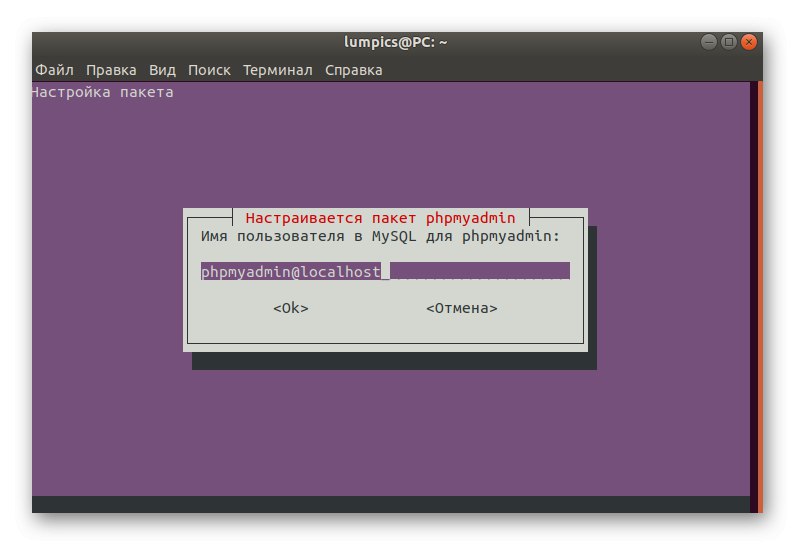This screenshot has width=795, height=545.
Task: Focus the MySQL username input field
Action: click(385, 271)
